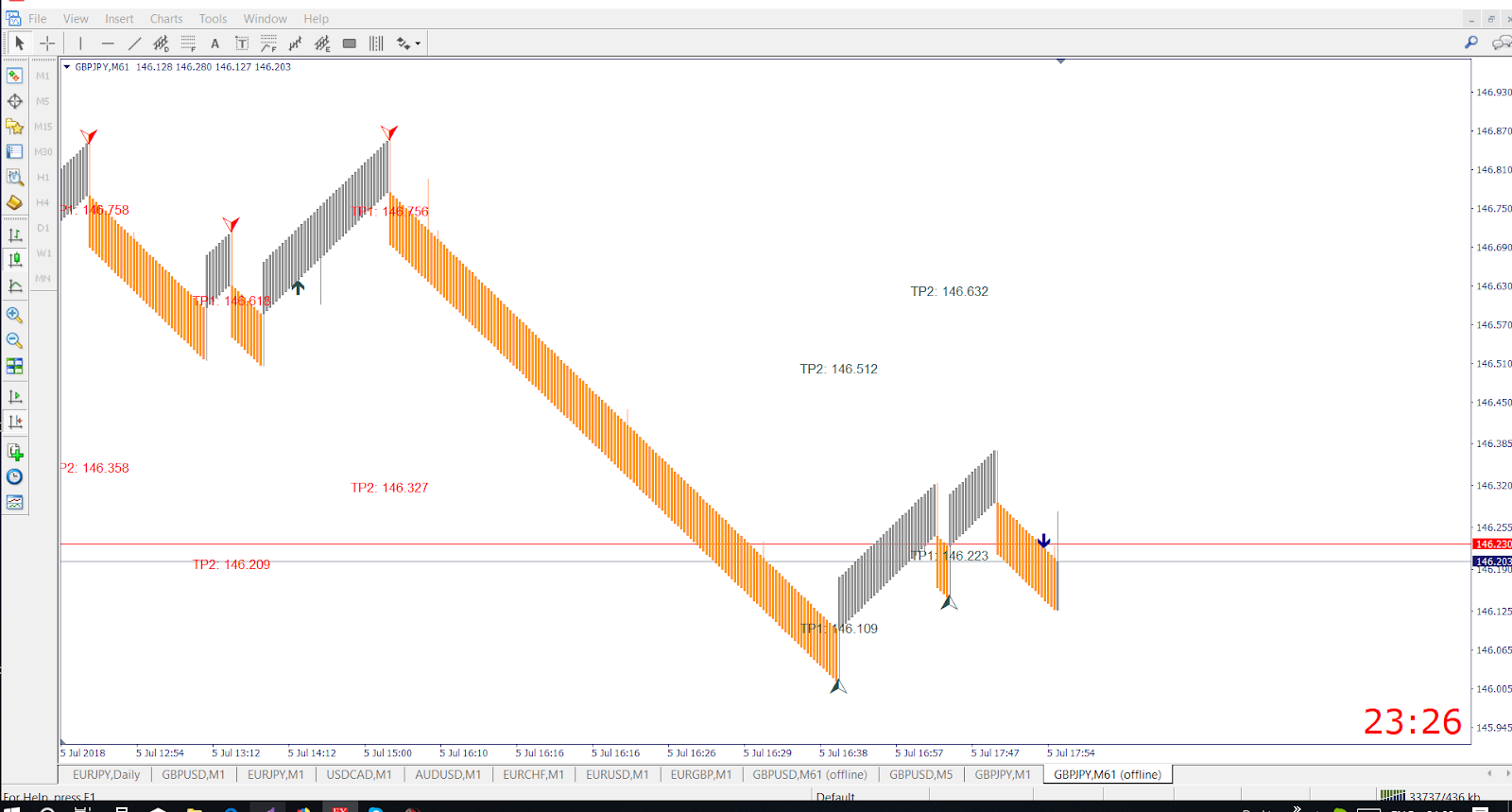Select the M1 timeframe button

tap(43, 76)
